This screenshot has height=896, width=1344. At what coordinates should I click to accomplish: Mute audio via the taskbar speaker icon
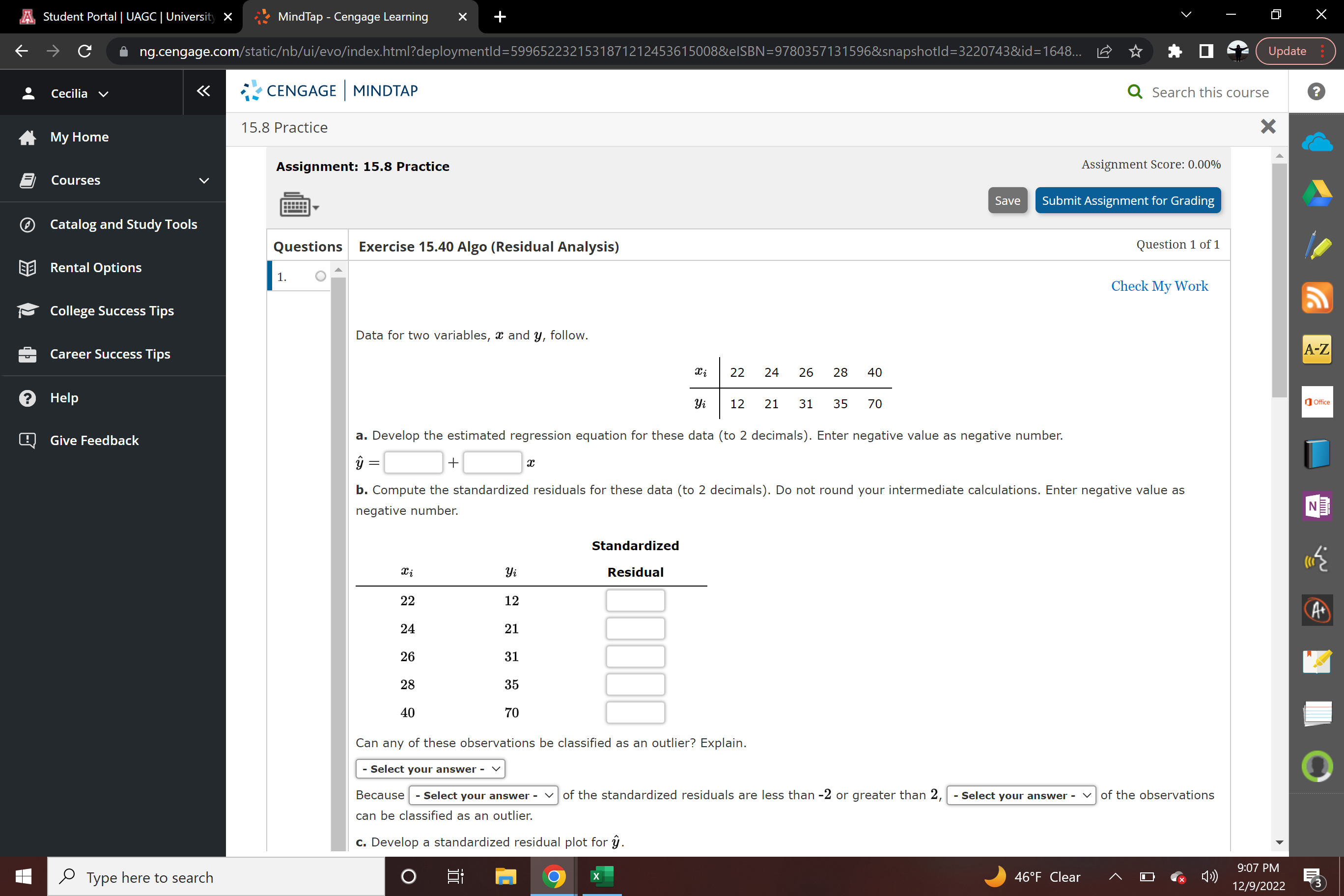1208,876
